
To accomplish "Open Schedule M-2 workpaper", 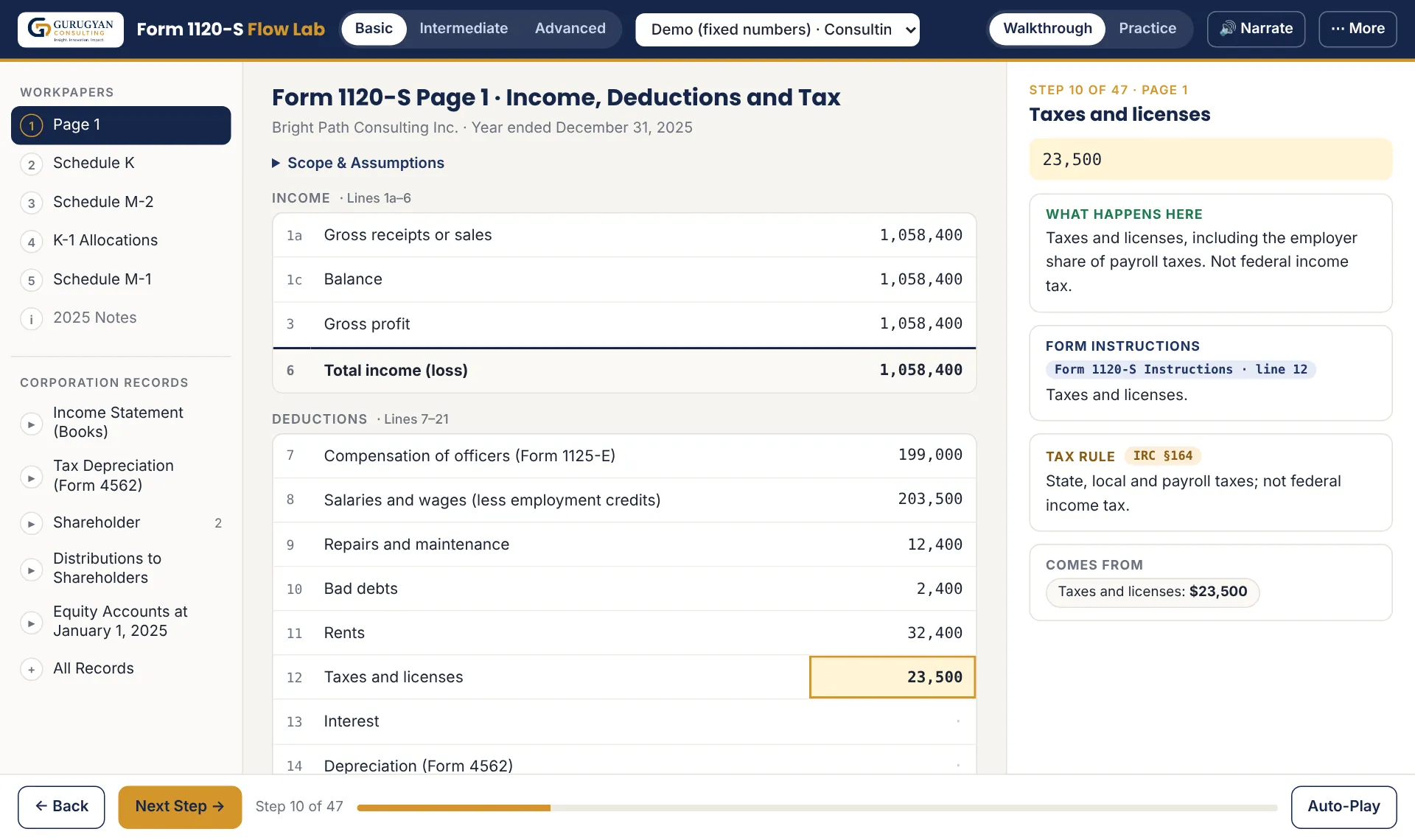I will [121, 203].
